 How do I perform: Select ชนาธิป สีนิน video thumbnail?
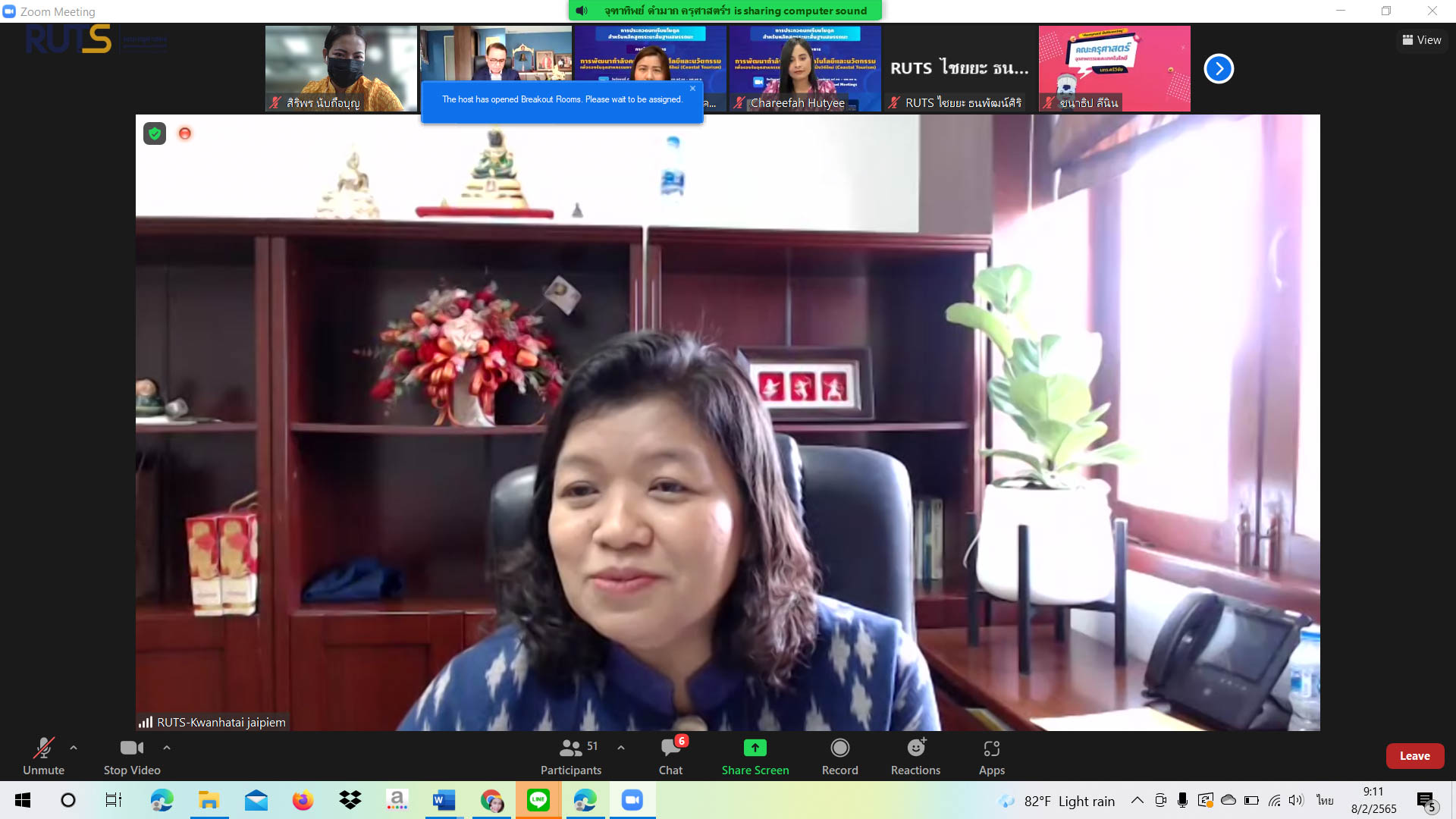coord(1114,69)
